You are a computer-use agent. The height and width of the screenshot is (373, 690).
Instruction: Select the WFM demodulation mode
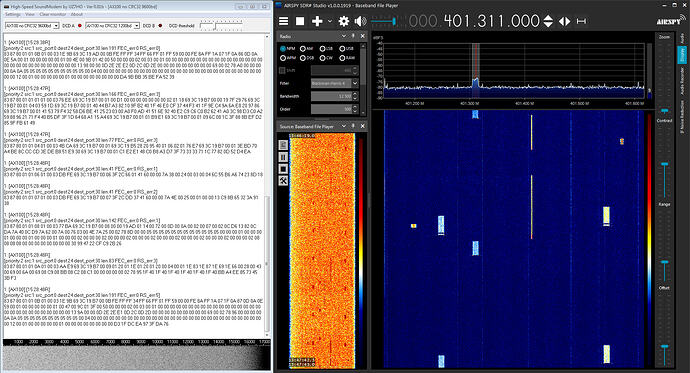pos(287,58)
